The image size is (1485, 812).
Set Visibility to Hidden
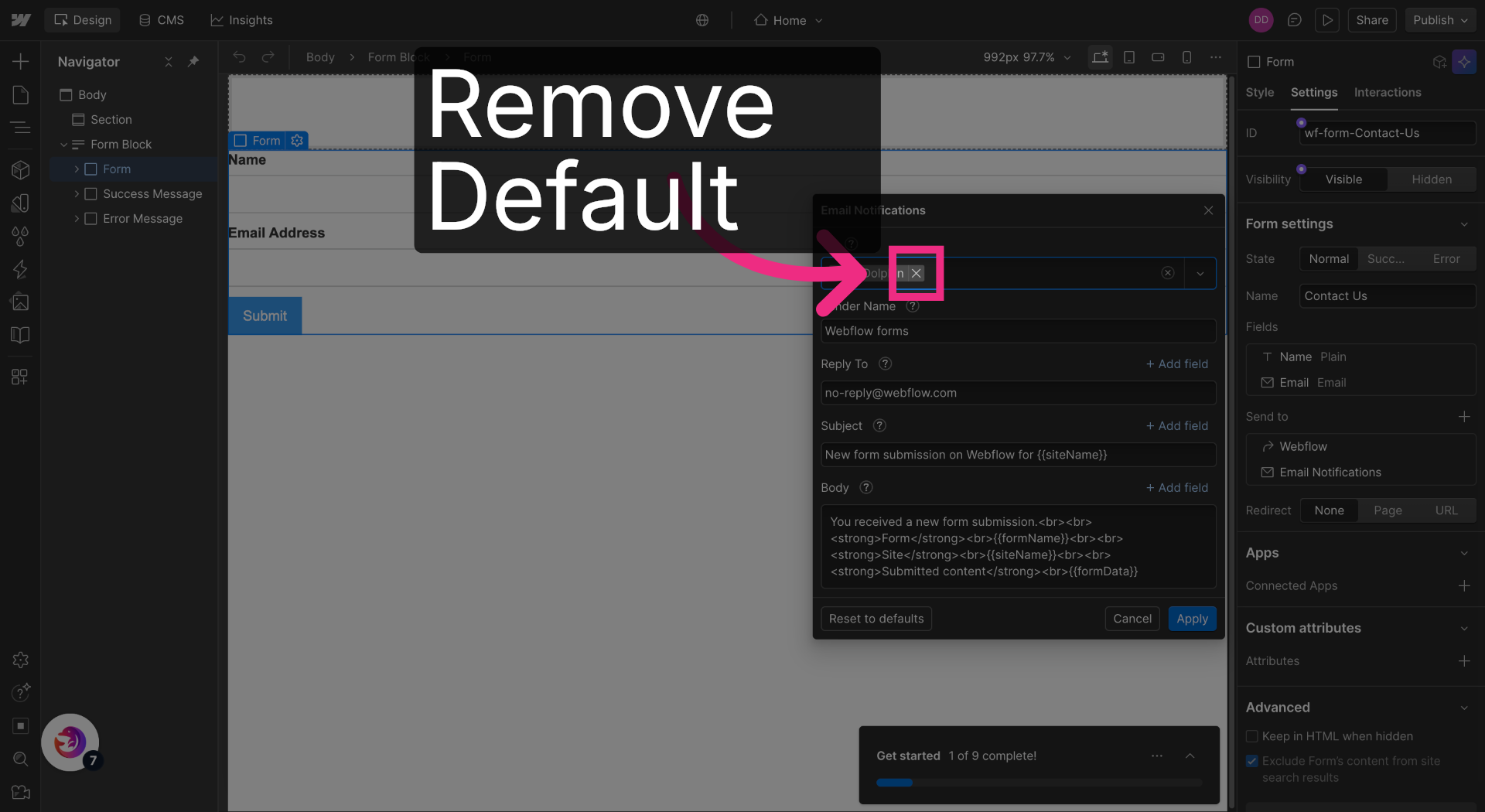[1432, 179]
